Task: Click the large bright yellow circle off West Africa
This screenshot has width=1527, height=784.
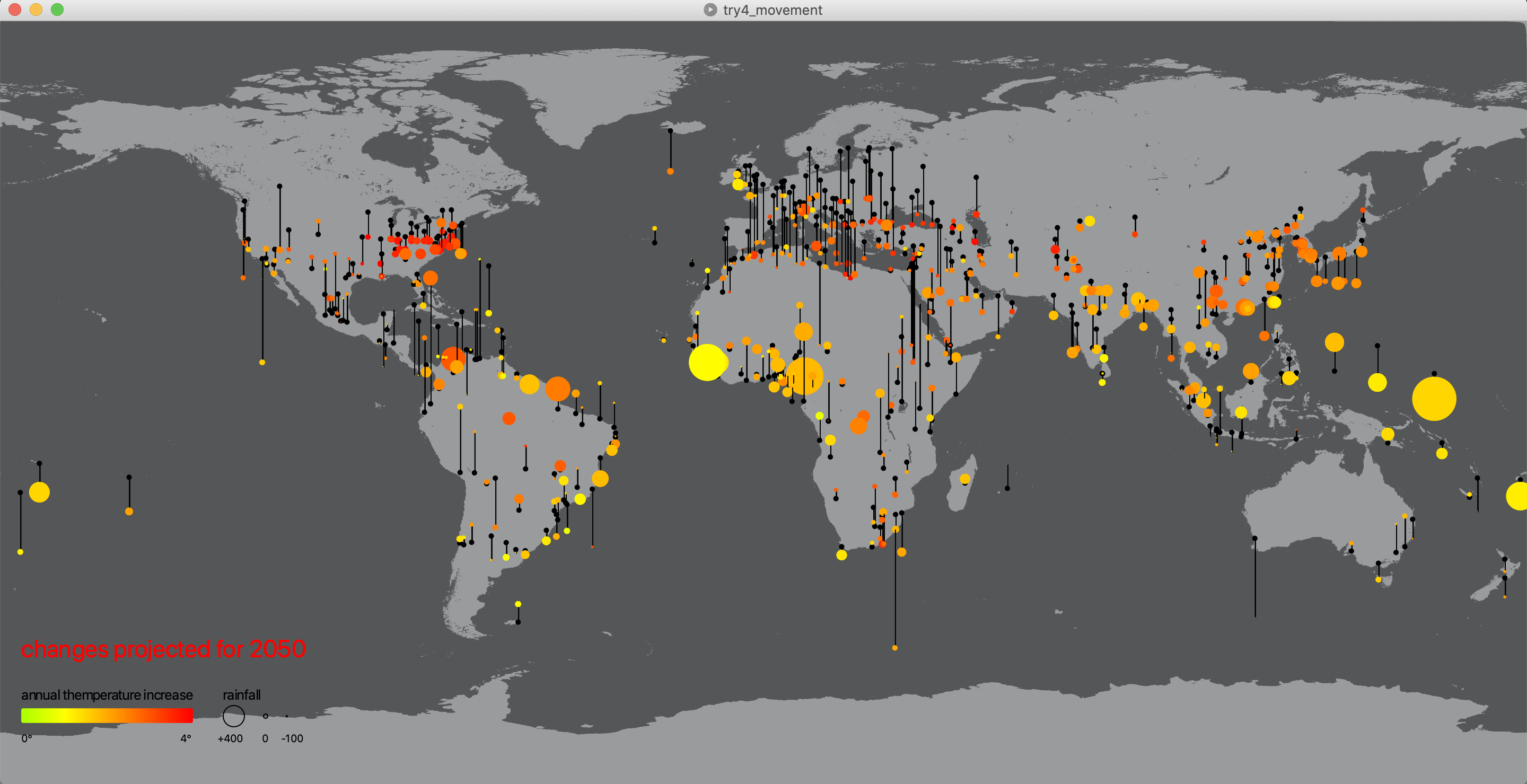Action: pyautogui.click(x=707, y=362)
